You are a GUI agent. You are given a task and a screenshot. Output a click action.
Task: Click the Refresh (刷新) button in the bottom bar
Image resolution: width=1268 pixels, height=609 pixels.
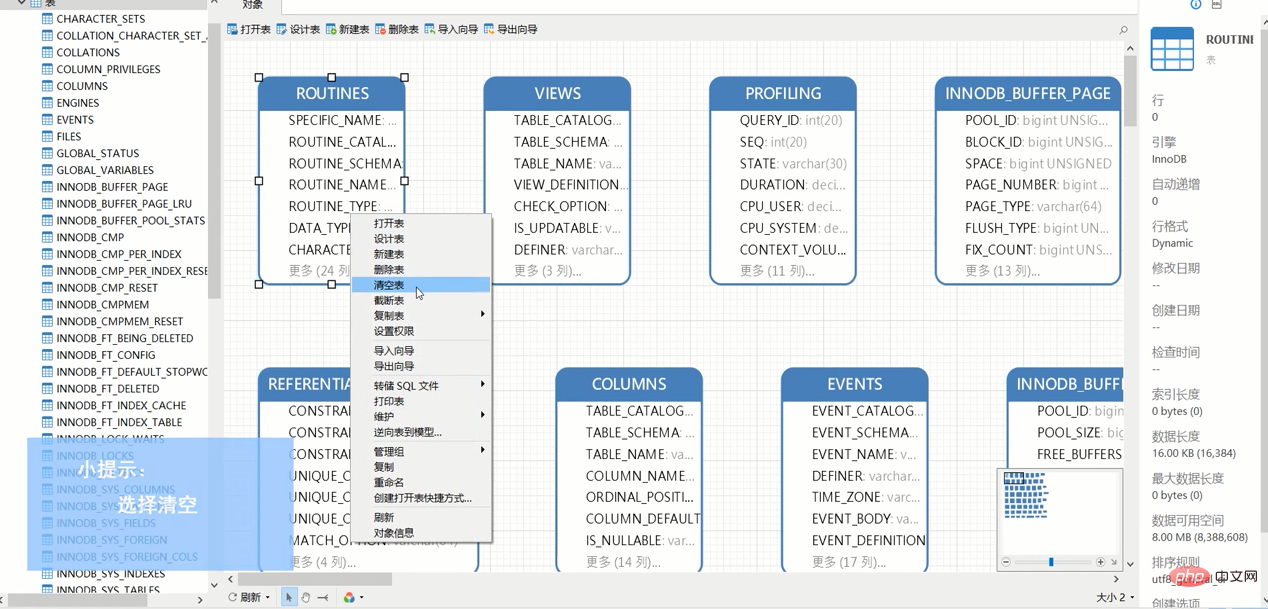(245, 597)
